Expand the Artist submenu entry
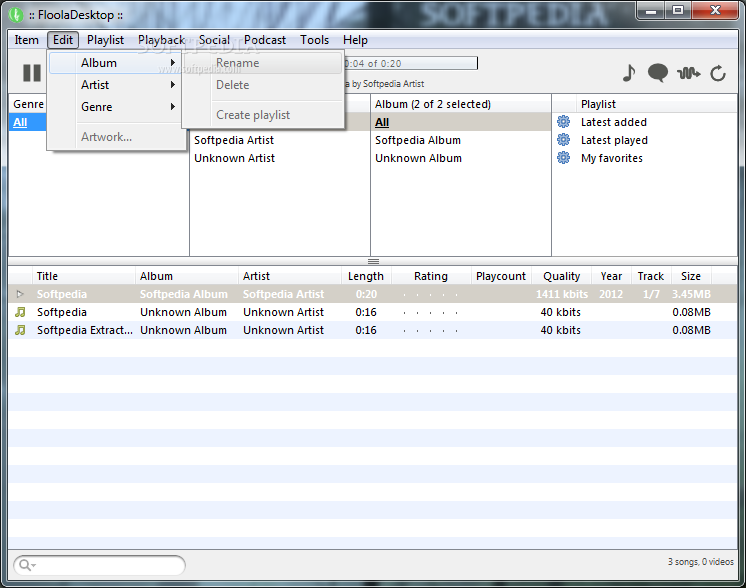Image resolution: width=746 pixels, height=588 pixels. click(x=115, y=85)
